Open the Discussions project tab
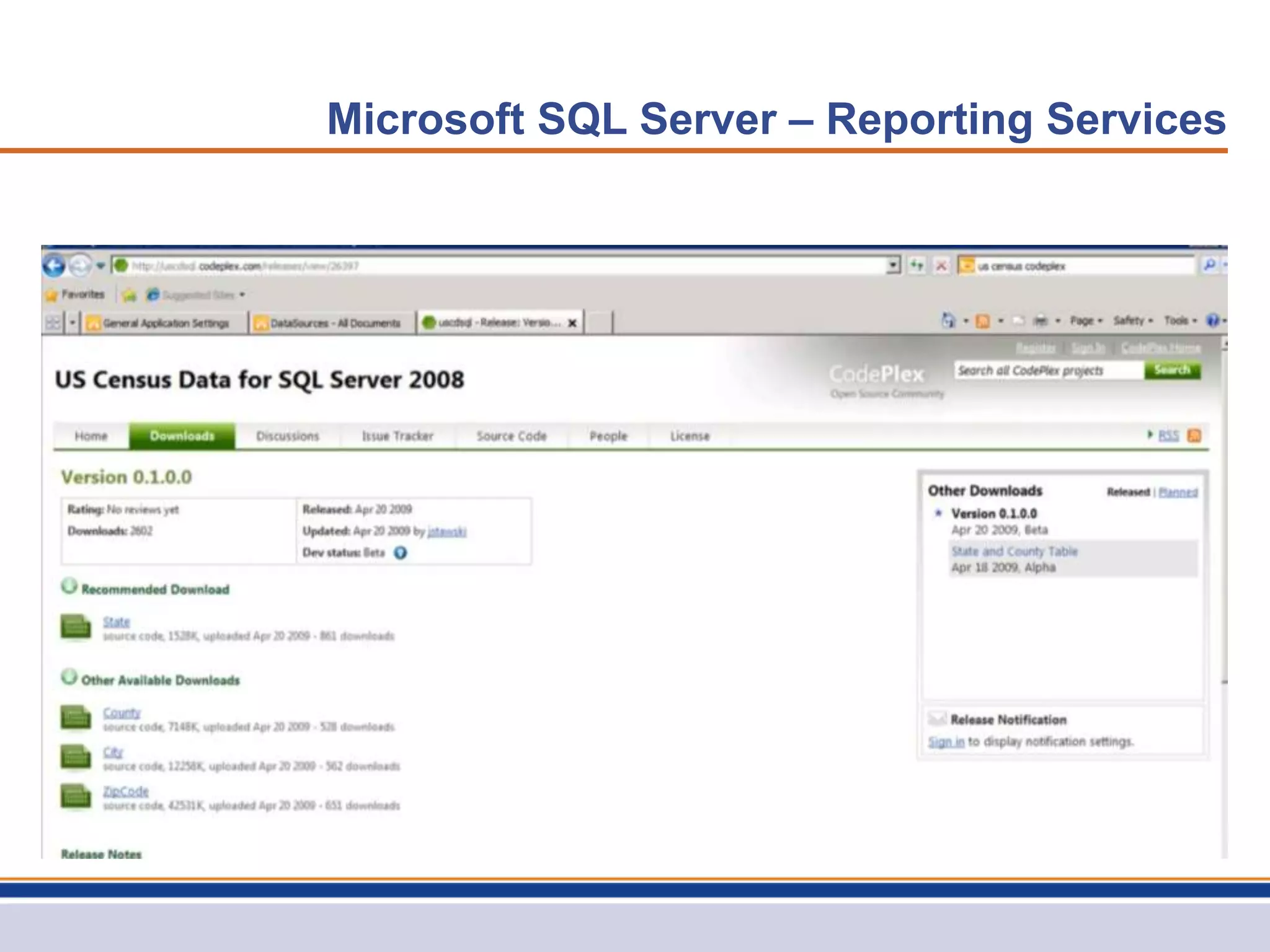This screenshot has height=952, width=1270. [288, 436]
